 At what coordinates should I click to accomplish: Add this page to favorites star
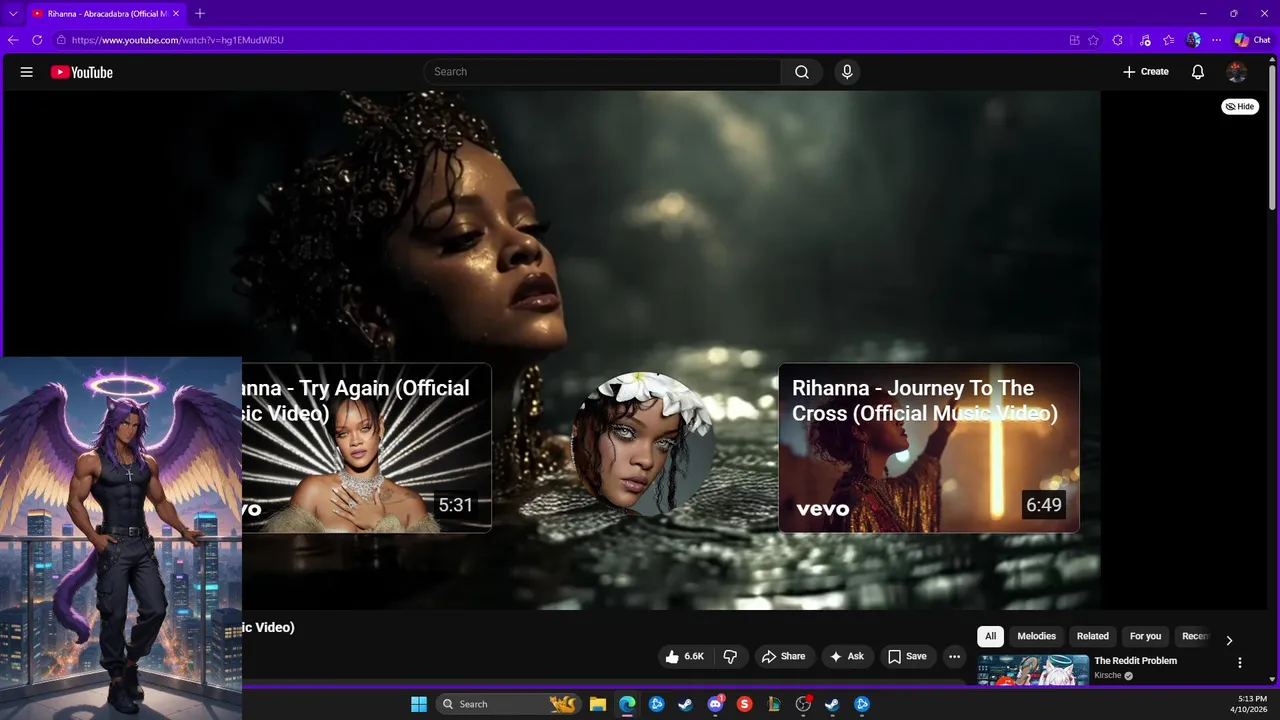[x=1093, y=40]
